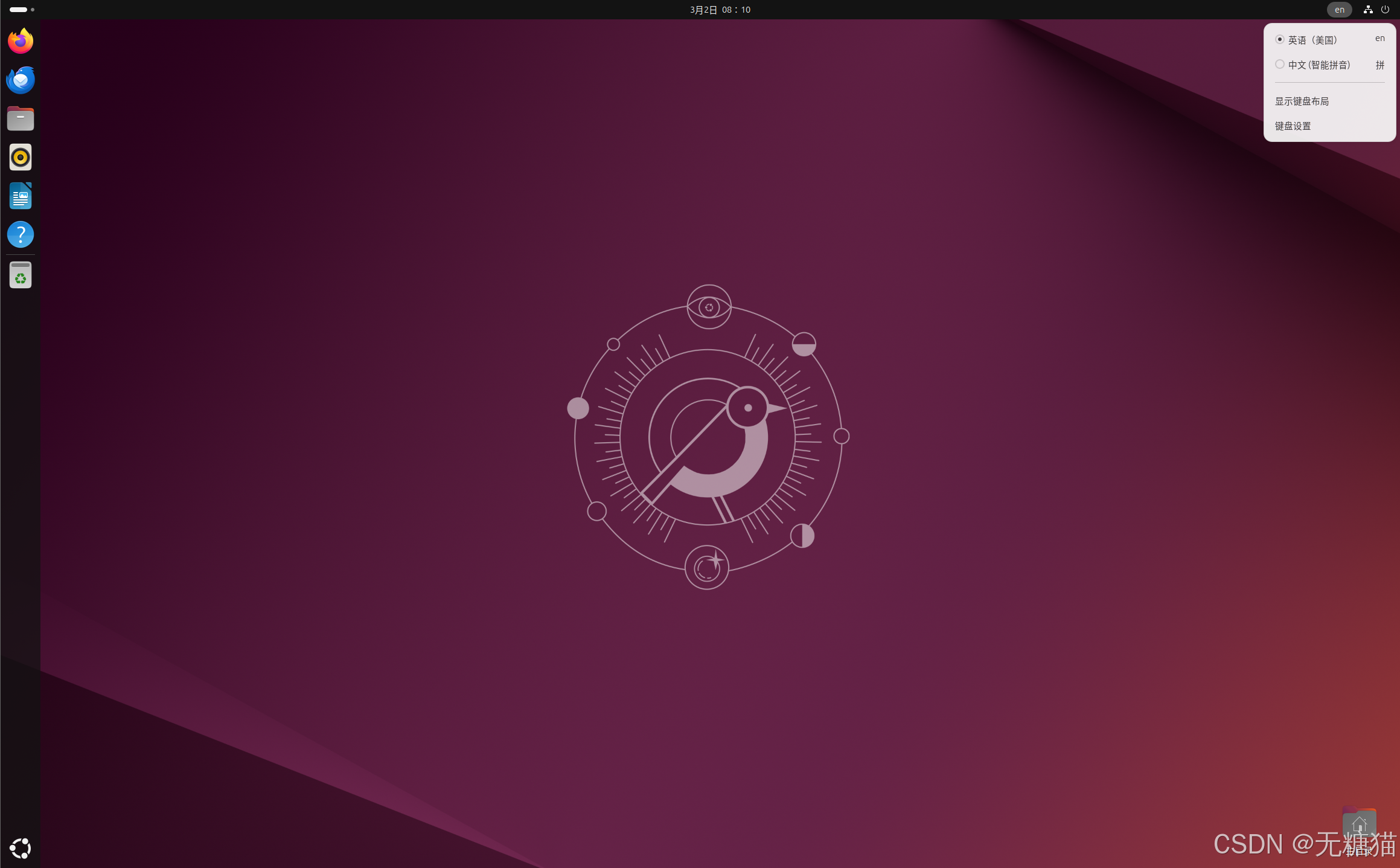Select Chinese Intelligent Pinyin input source
Screen dimensions: 1400x868
[x=1318, y=65]
